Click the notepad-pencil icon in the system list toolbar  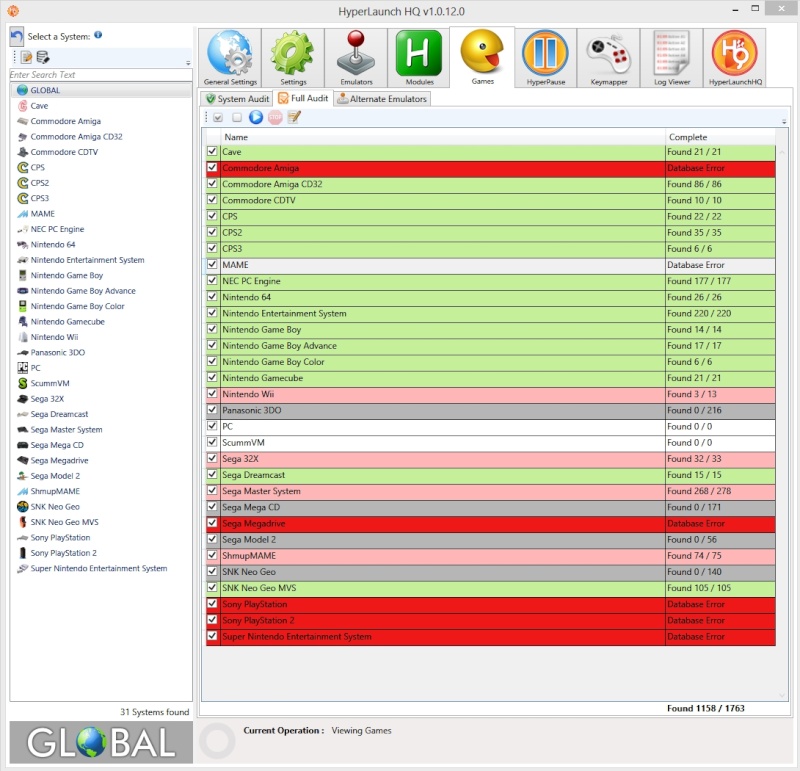click(27, 57)
